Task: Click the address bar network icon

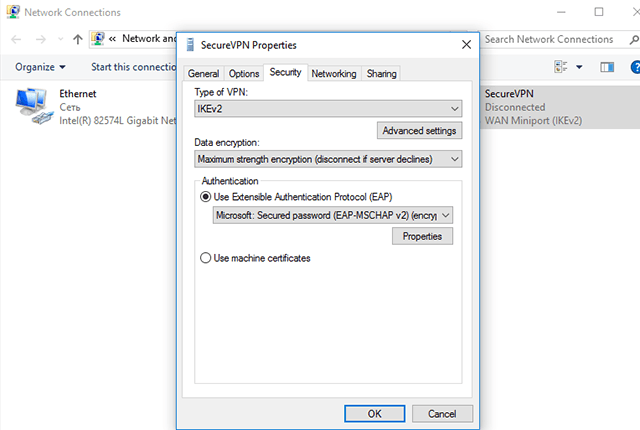Action: point(98,39)
